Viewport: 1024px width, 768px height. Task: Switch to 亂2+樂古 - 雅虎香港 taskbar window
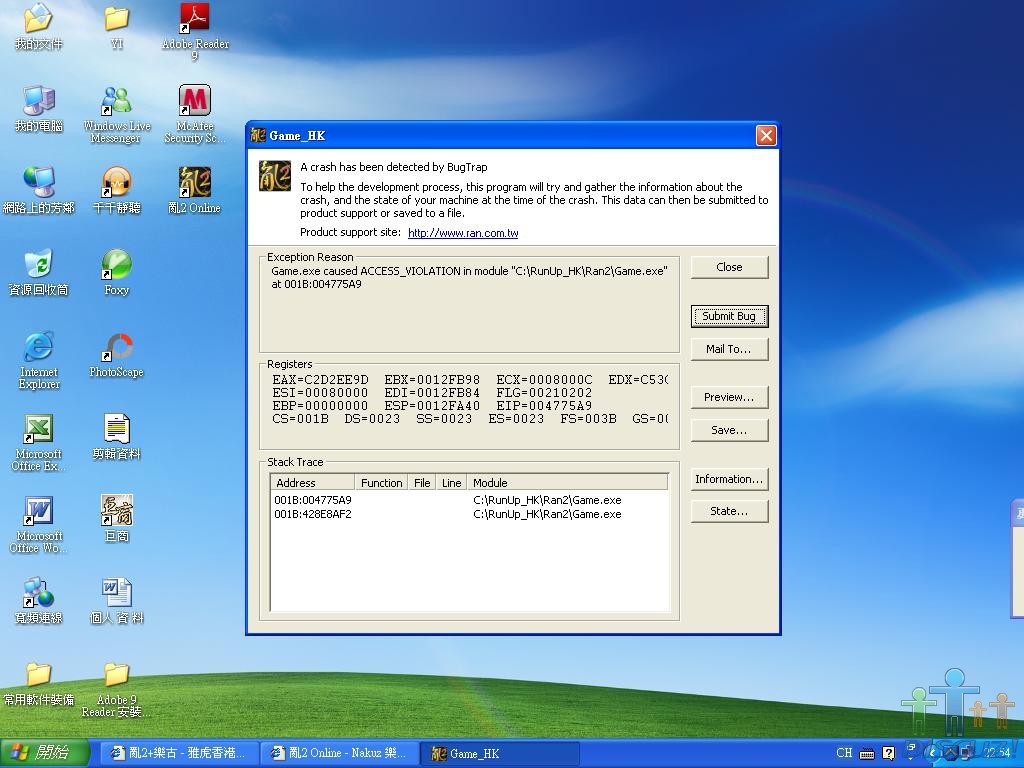coord(178,753)
